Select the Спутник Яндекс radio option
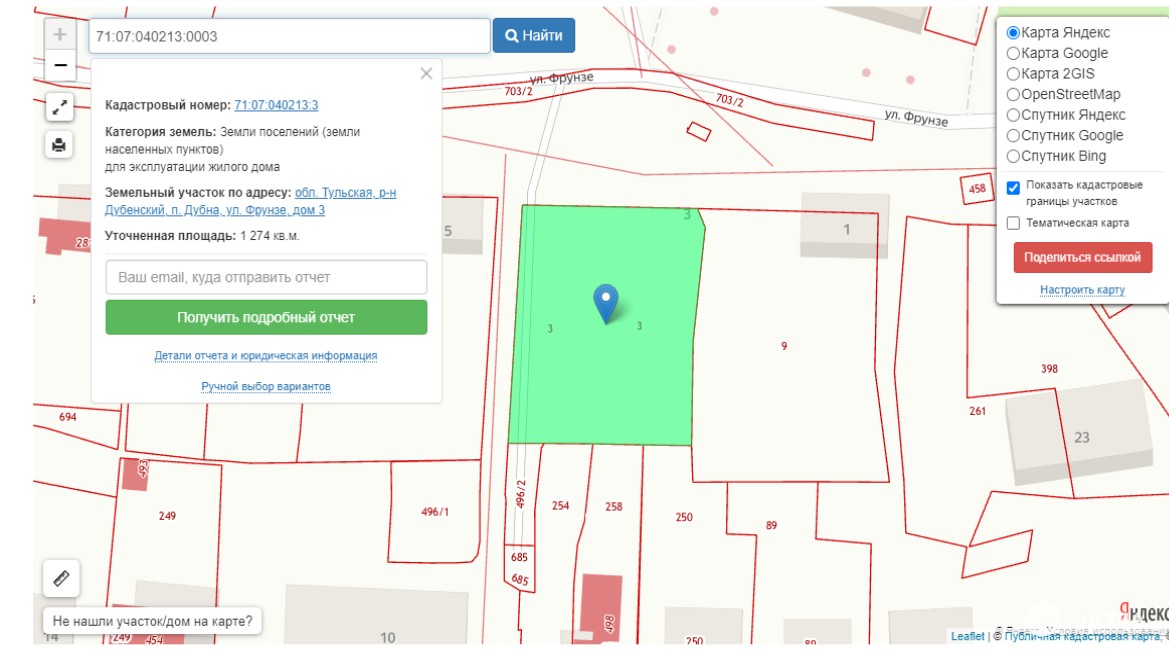This screenshot has height=650, width=1169. [1013, 115]
